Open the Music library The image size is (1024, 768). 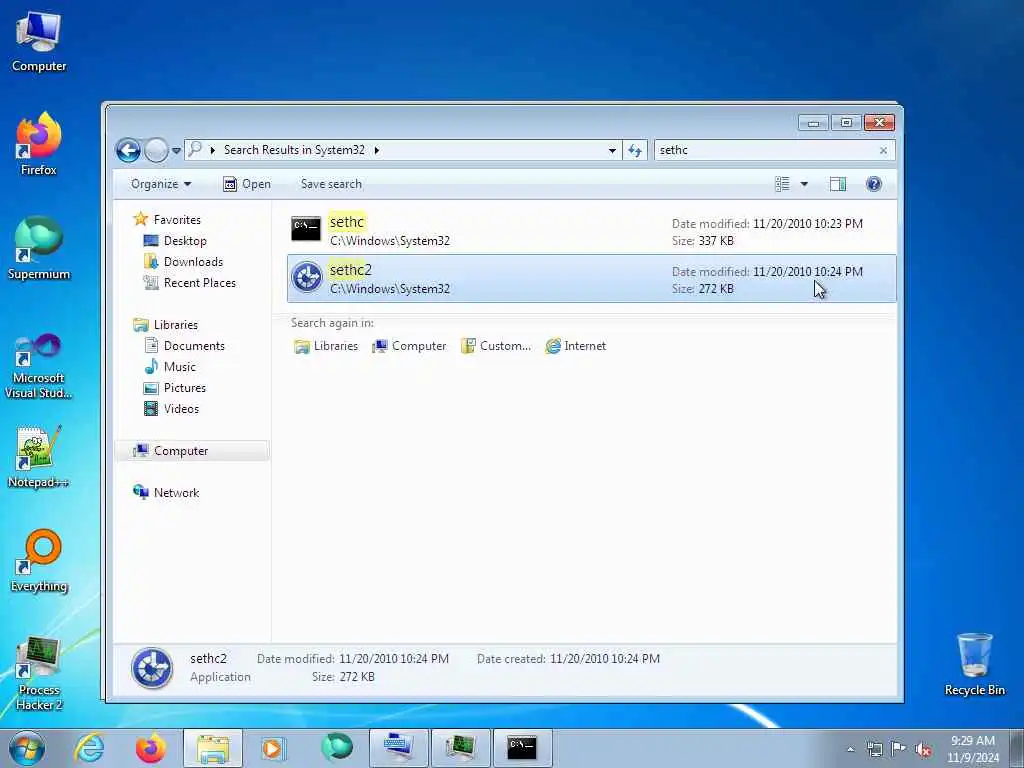click(170, 366)
